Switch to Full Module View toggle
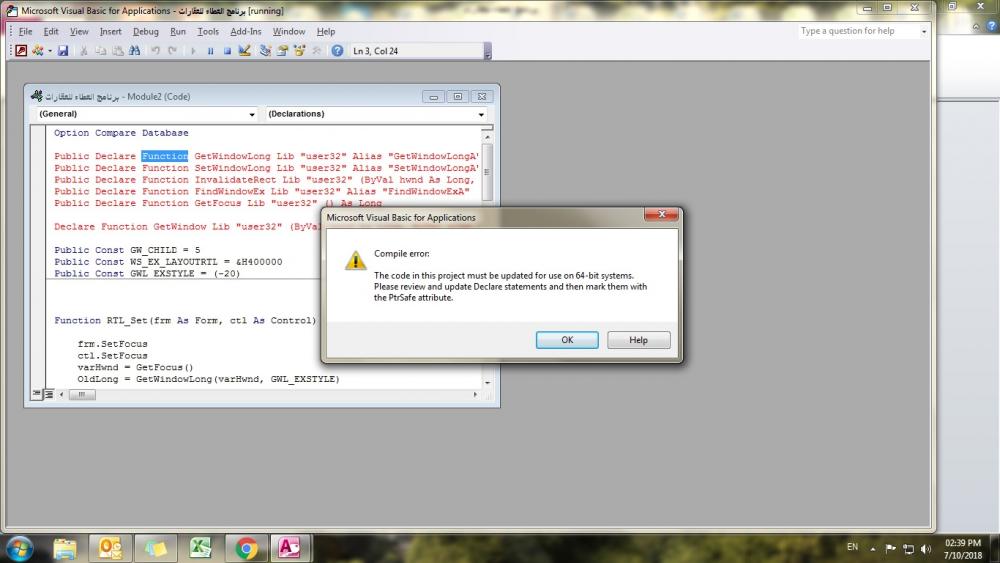The width and height of the screenshot is (1000, 563). click(48, 394)
